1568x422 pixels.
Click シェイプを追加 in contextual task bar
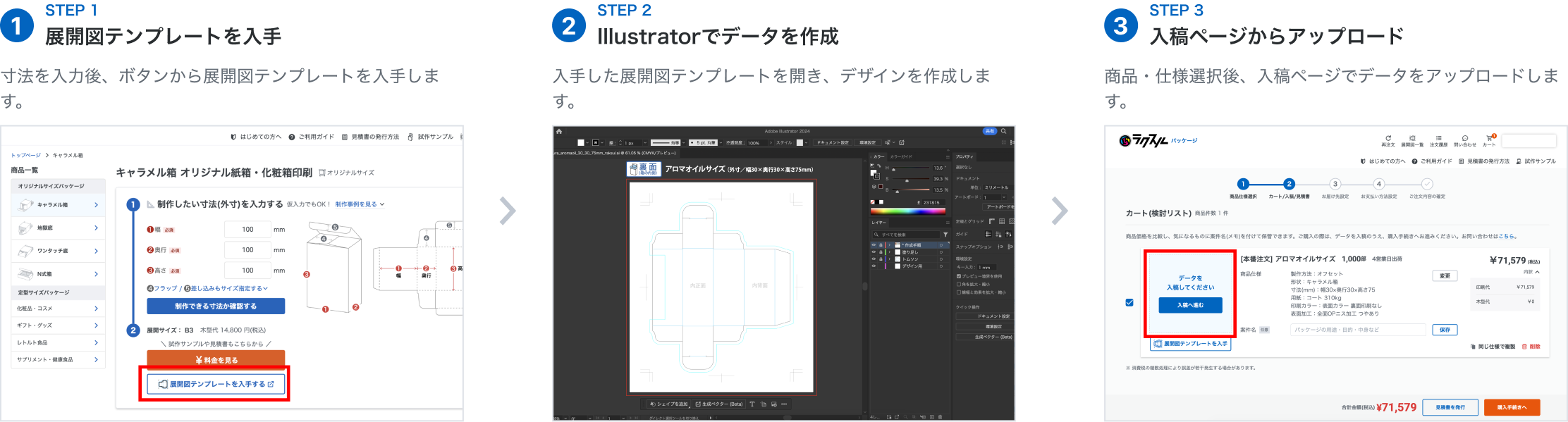(x=669, y=404)
